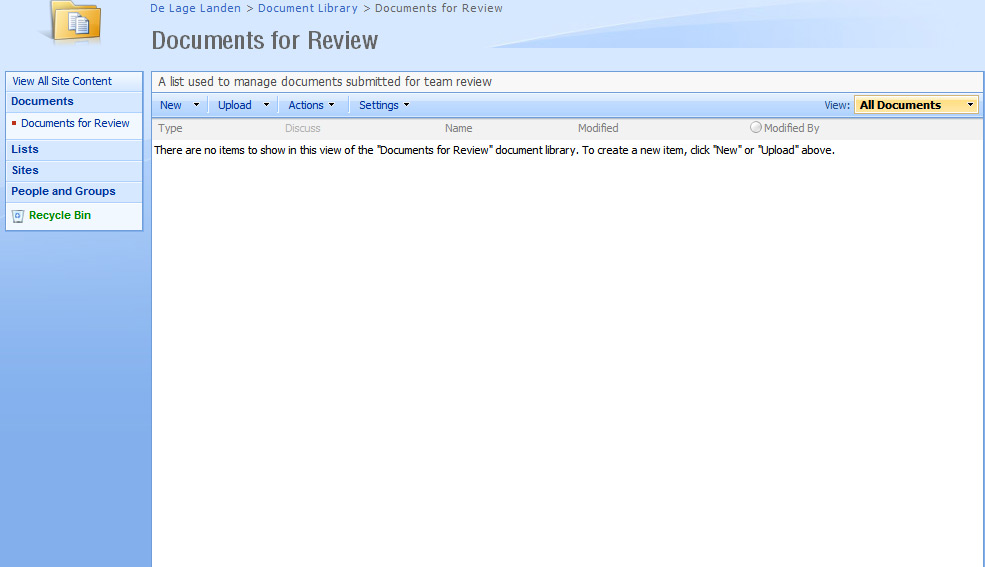Click the no items message text
This screenshot has height=567, width=985.
(494, 150)
